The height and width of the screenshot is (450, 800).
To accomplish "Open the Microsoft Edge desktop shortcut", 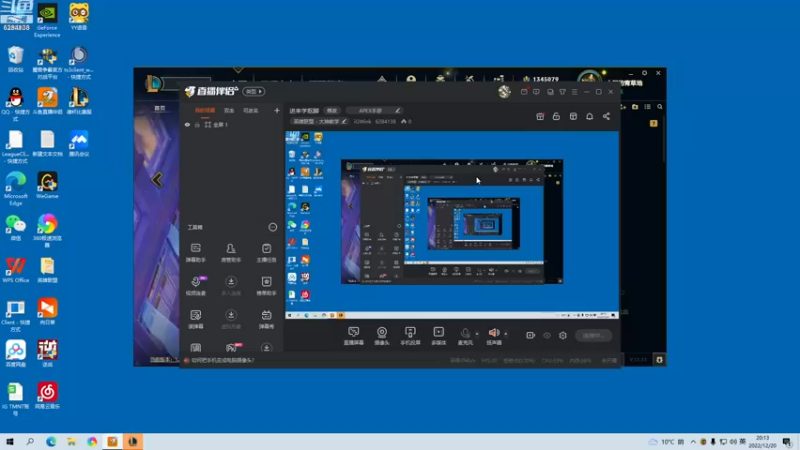I will 16,189.
